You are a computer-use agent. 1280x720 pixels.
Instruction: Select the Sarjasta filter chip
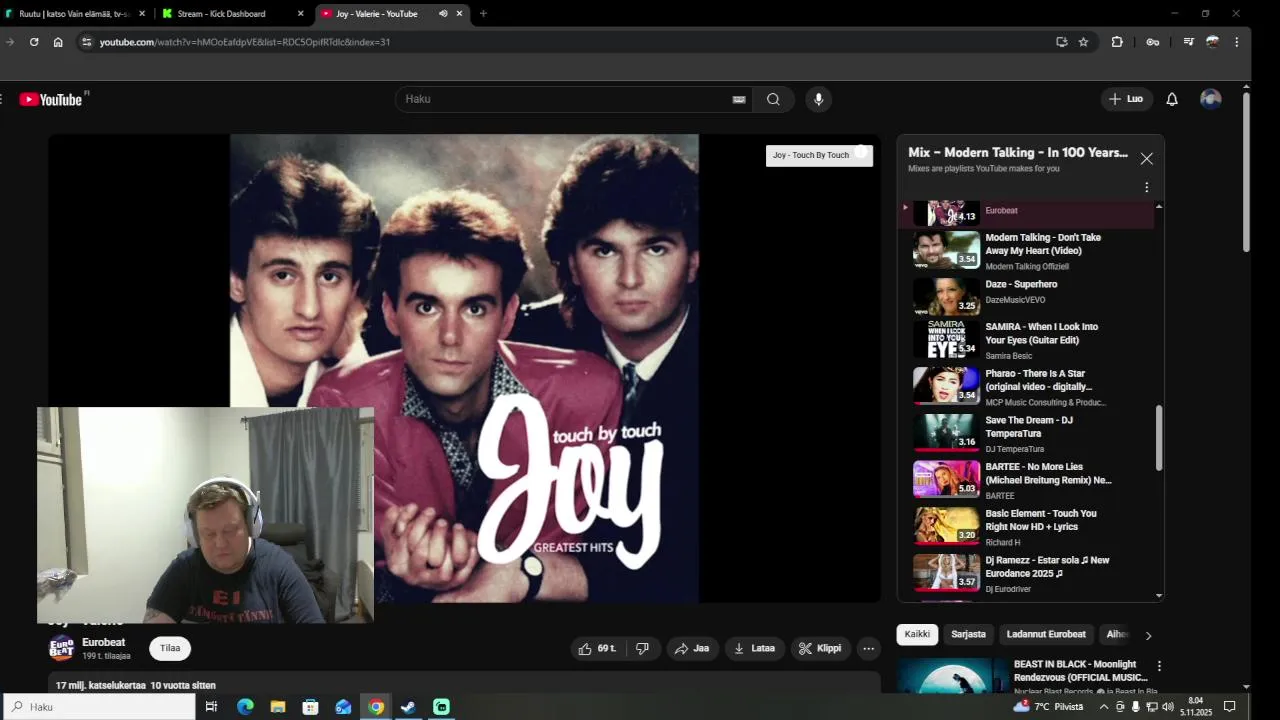tap(968, 635)
